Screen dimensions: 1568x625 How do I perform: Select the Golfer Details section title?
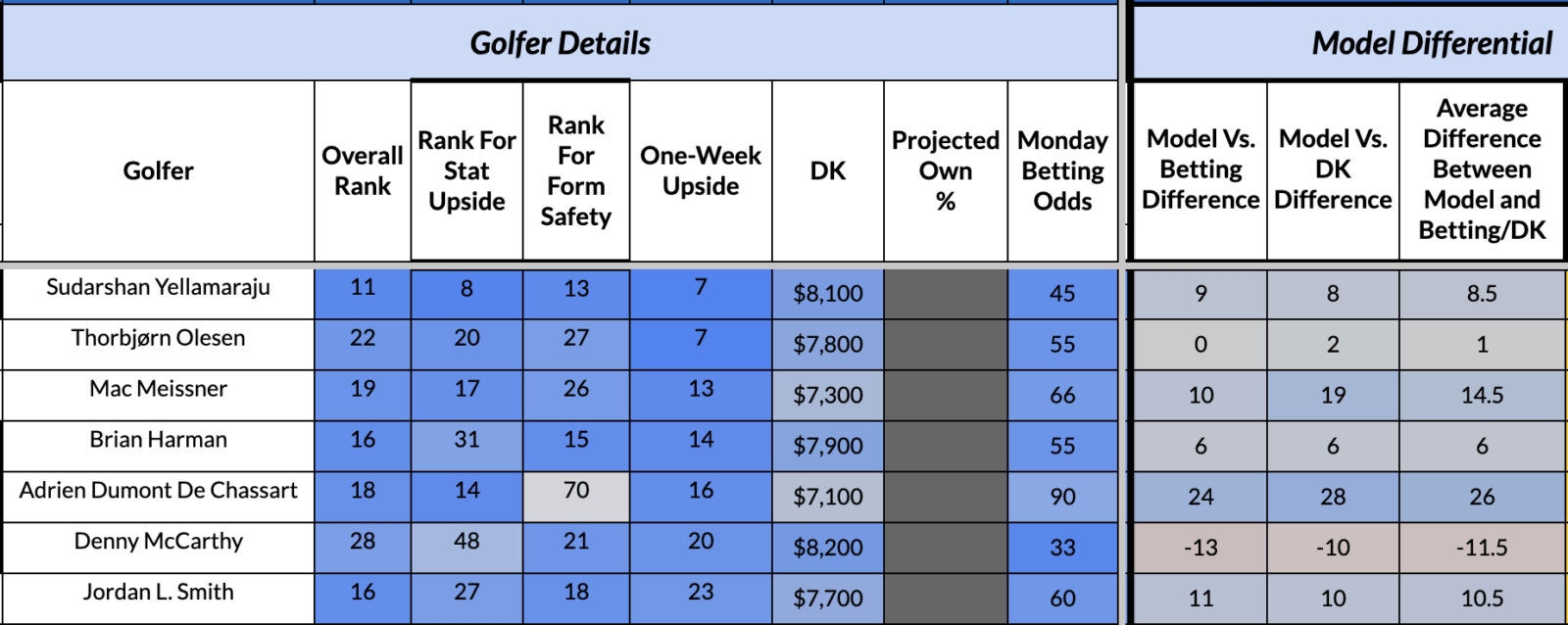[560, 43]
